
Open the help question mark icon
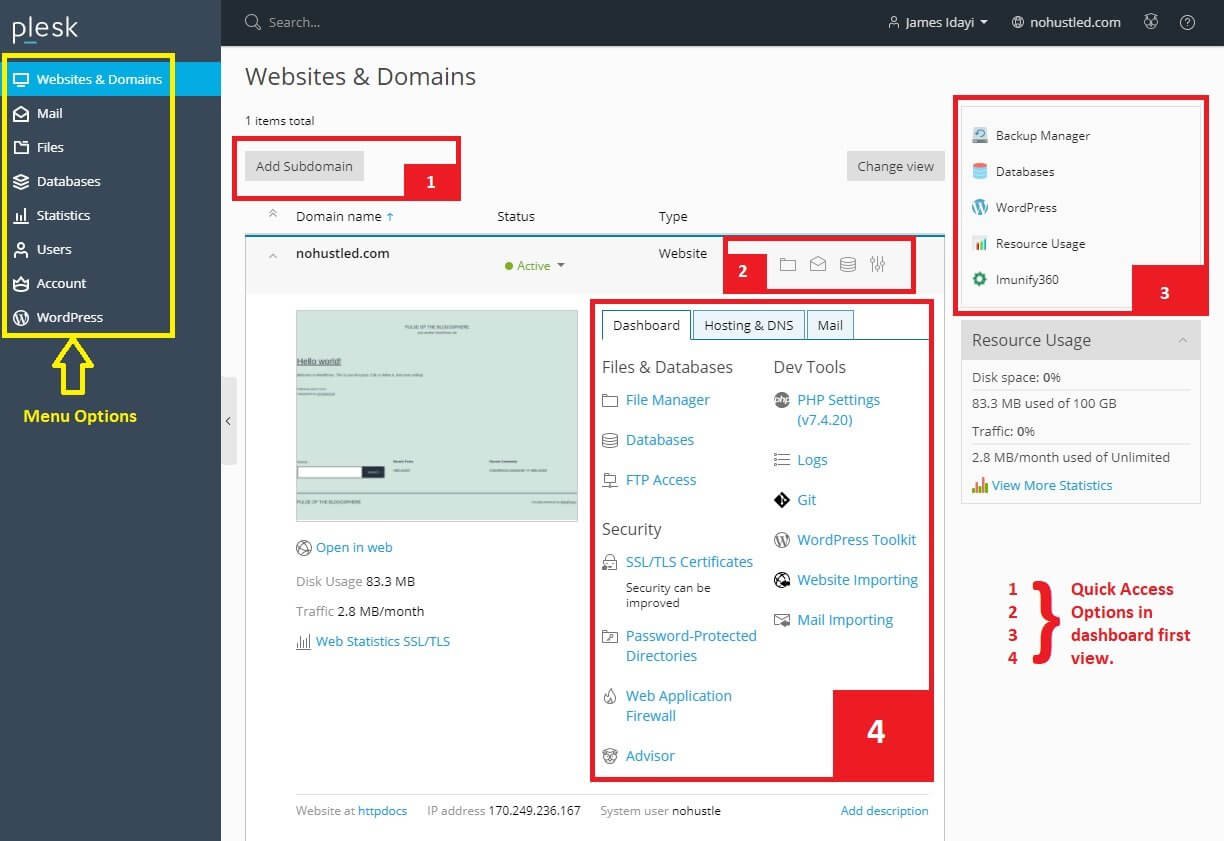[1188, 22]
